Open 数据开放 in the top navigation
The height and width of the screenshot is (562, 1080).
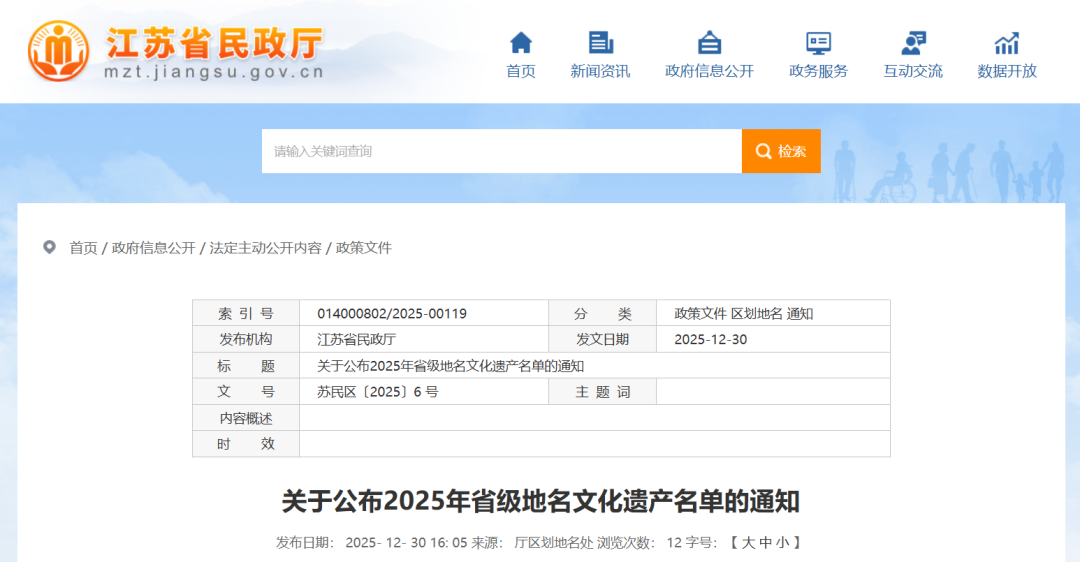click(x=1006, y=71)
